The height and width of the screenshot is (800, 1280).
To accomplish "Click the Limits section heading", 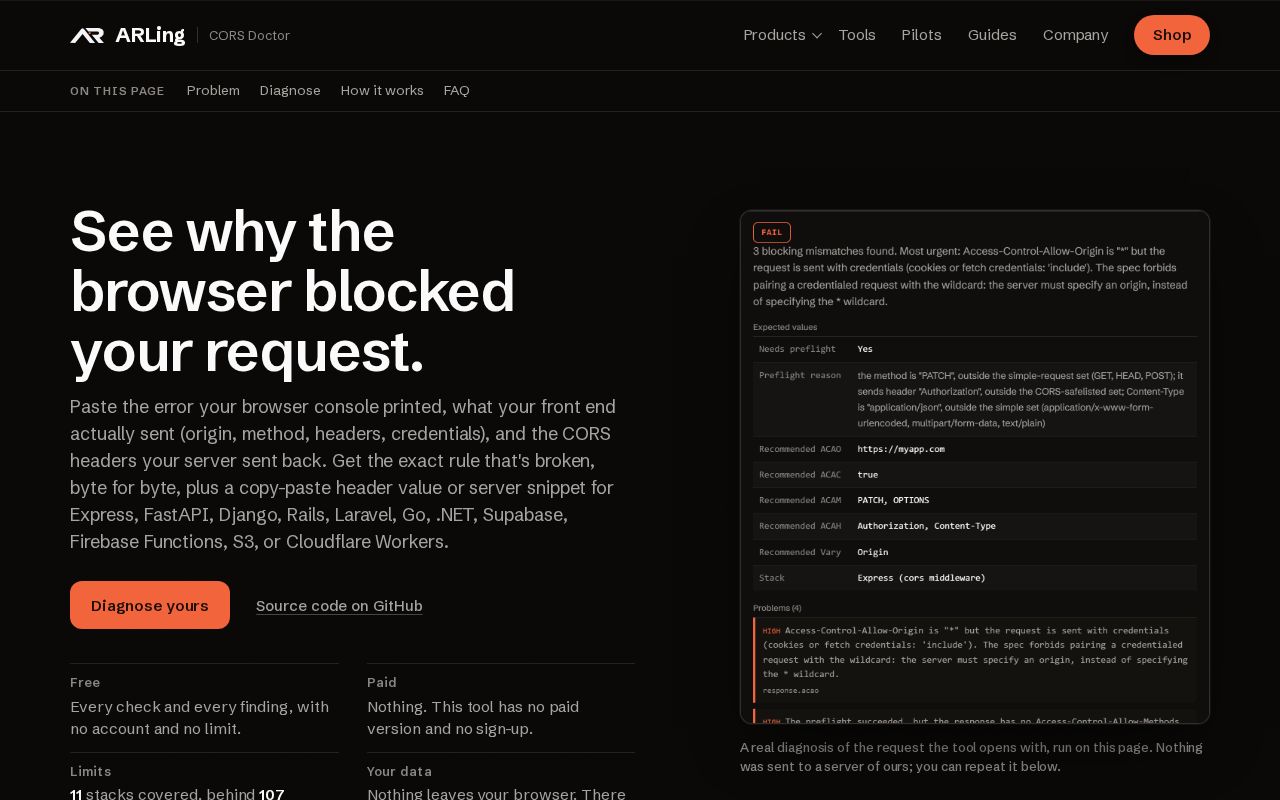I will click(x=91, y=771).
